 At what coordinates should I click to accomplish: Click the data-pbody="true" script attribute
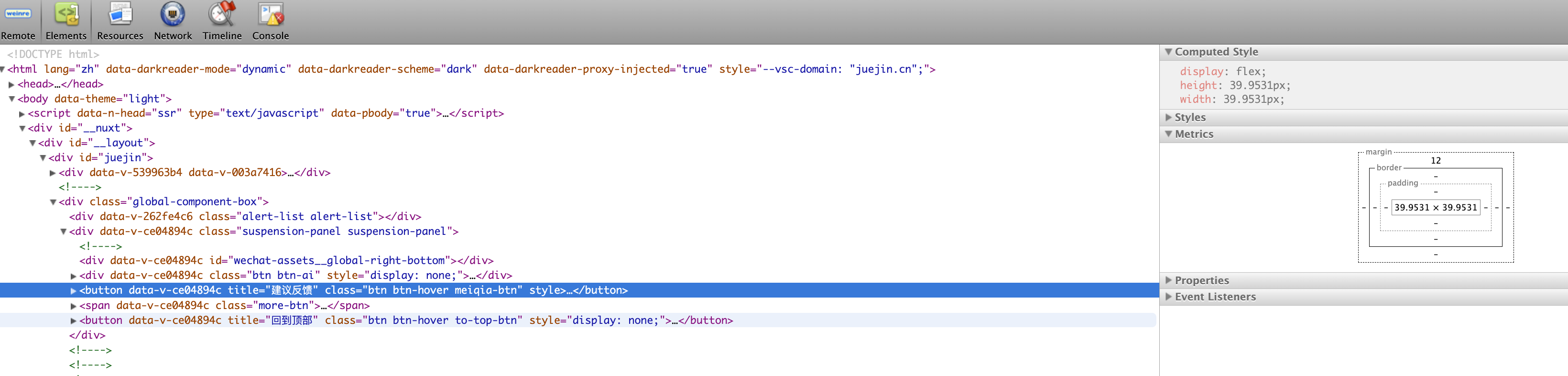pyautogui.click(x=387, y=113)
